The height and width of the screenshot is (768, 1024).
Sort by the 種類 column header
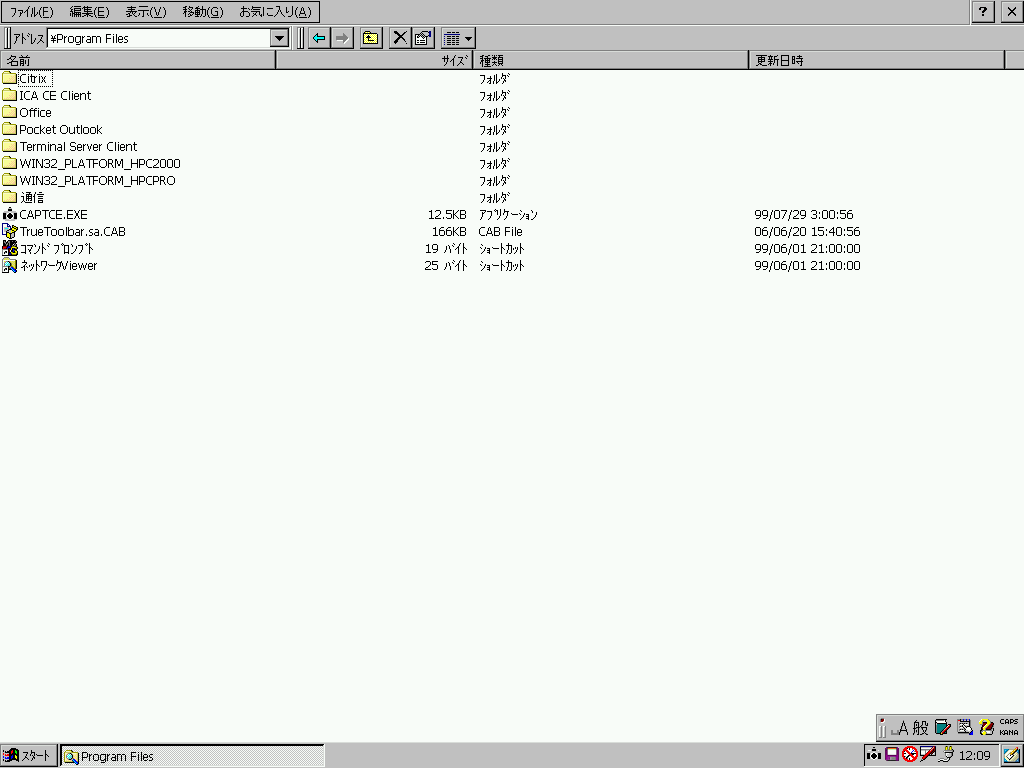coord(611,60)
